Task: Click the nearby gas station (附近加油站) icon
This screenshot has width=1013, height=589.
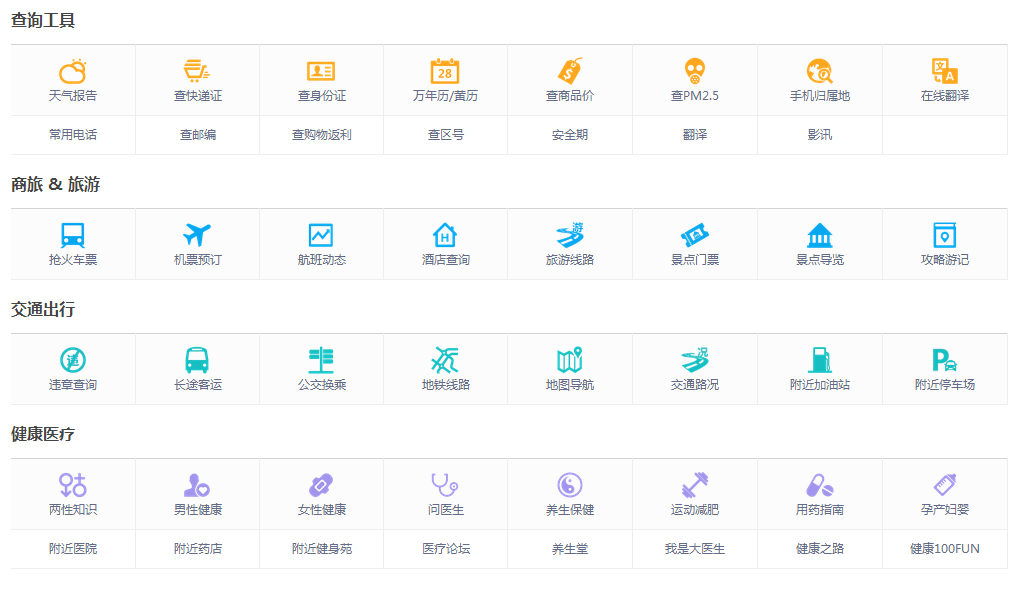Action: coord(819,360)
